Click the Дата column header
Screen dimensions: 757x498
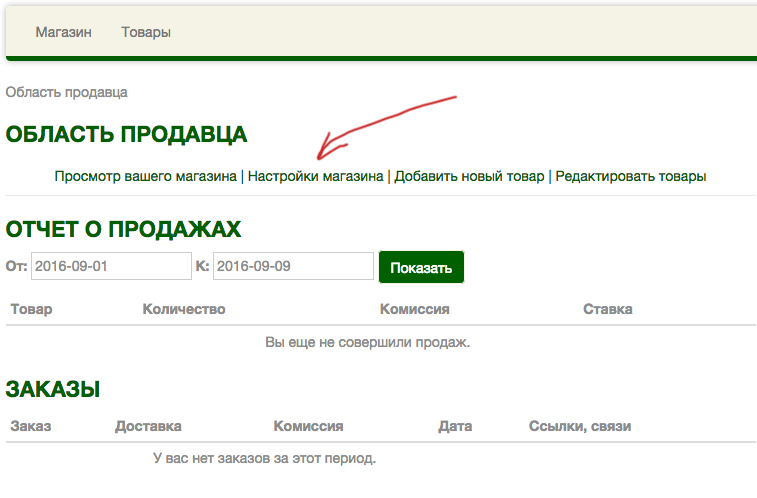point(455,426)
